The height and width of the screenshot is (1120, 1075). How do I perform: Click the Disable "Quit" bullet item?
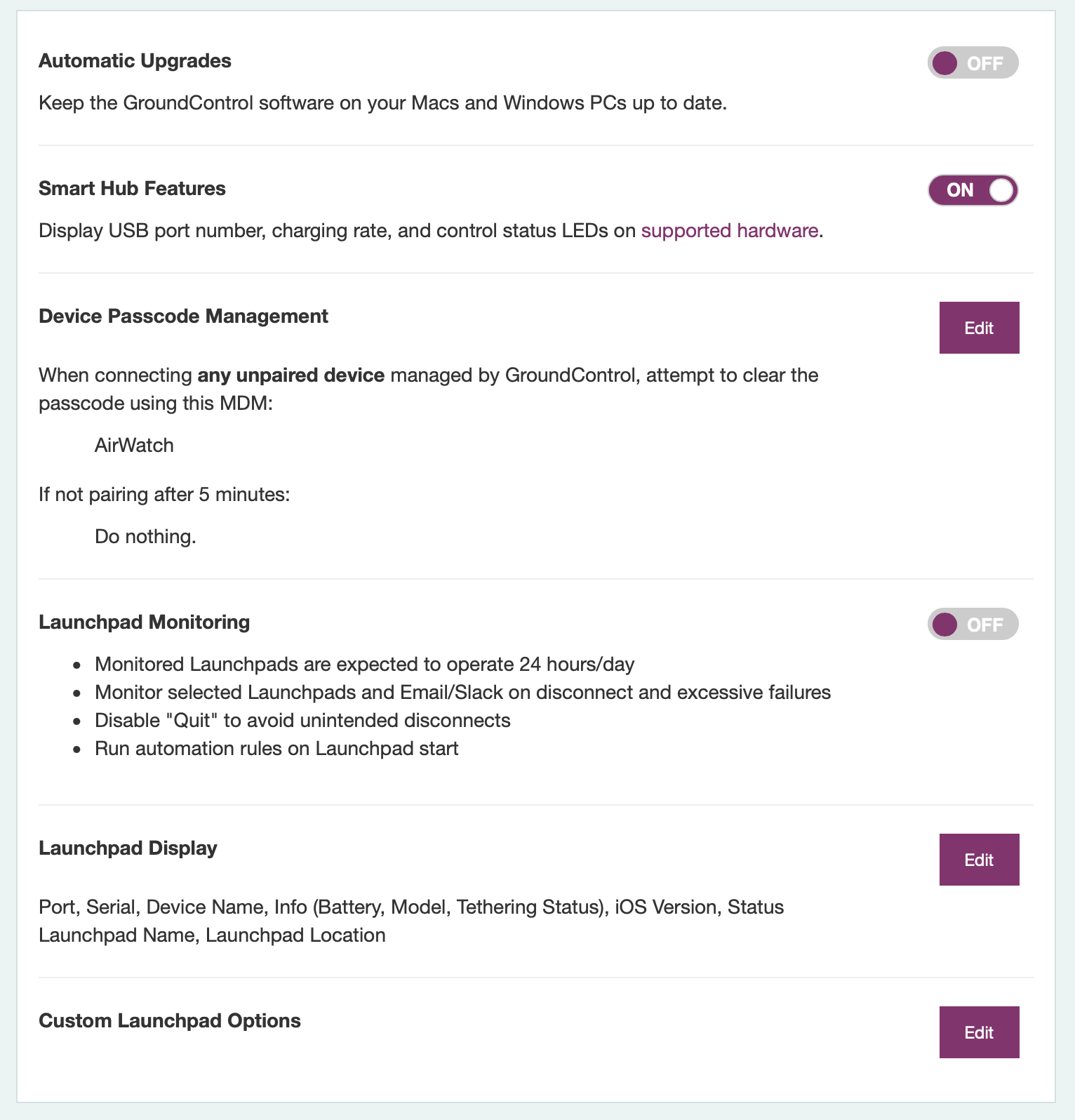pos(302,721)
